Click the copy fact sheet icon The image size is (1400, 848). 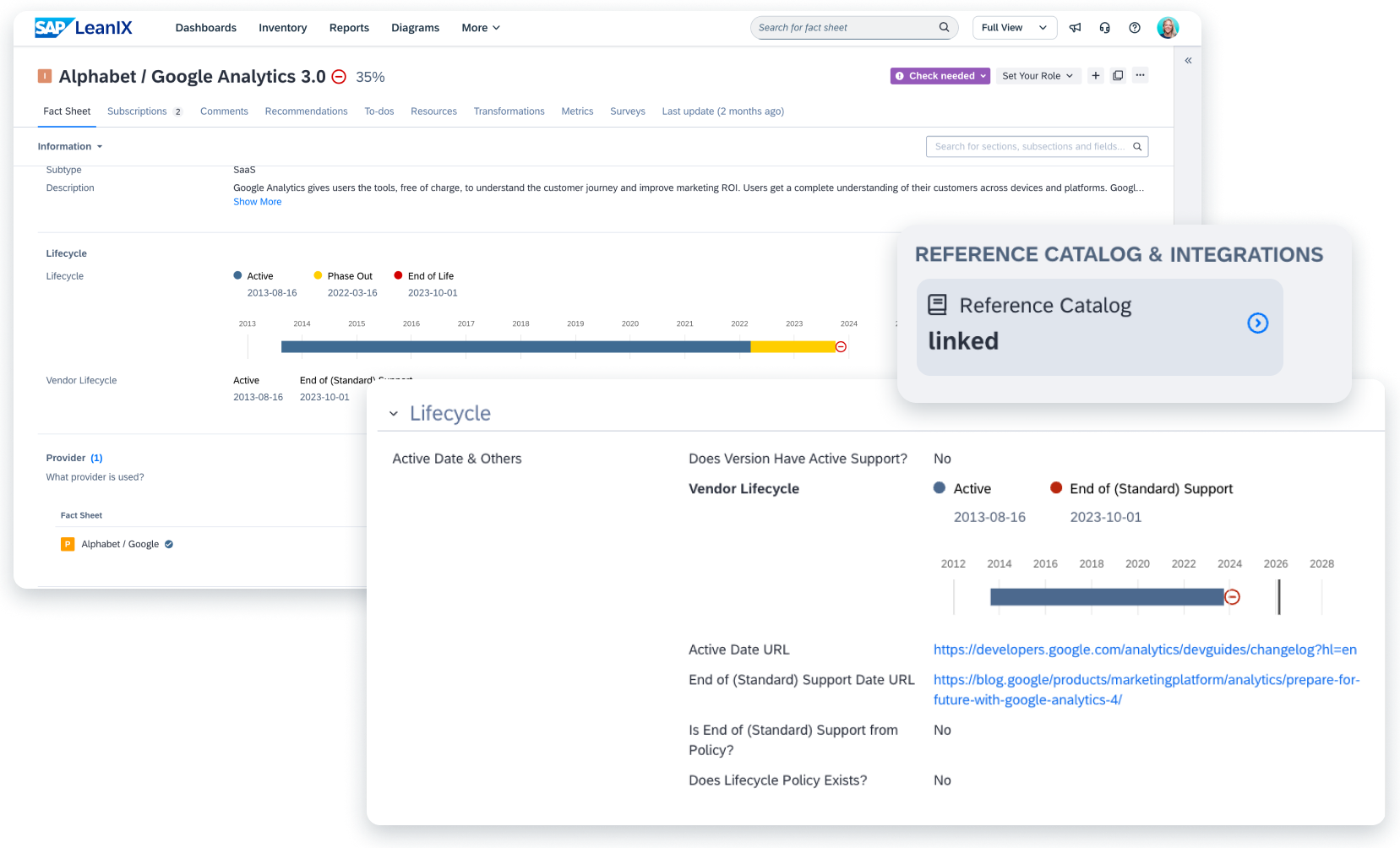click(x=1117, y=75)
